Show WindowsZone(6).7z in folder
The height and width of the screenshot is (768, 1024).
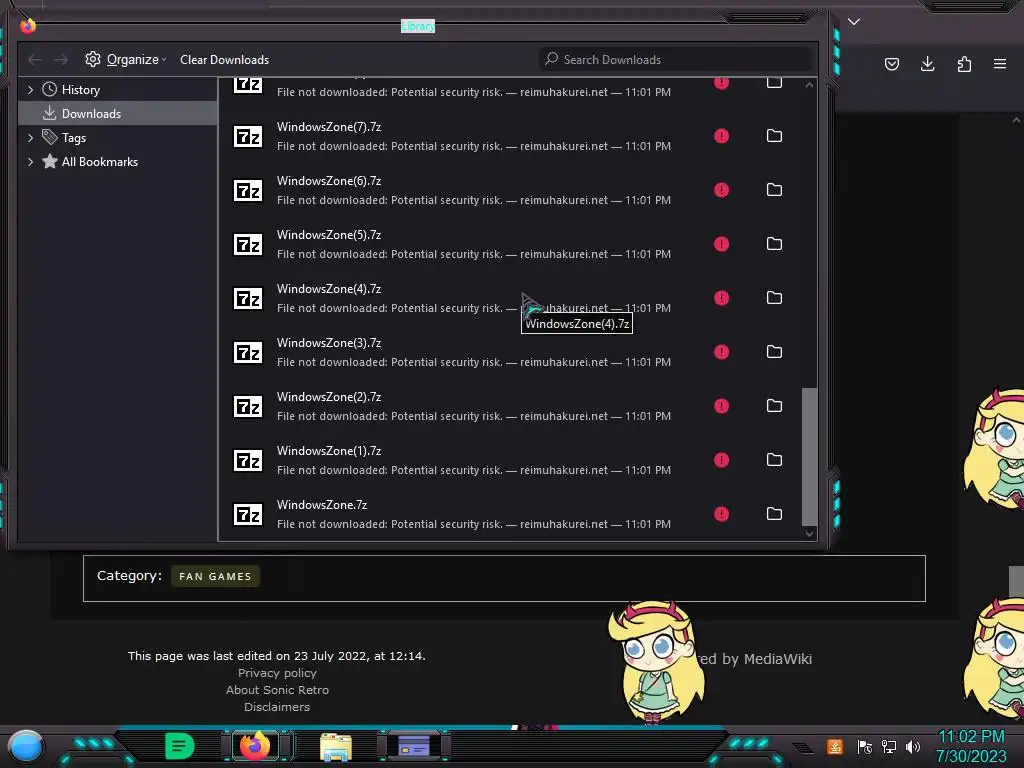(x=774, y=190)
